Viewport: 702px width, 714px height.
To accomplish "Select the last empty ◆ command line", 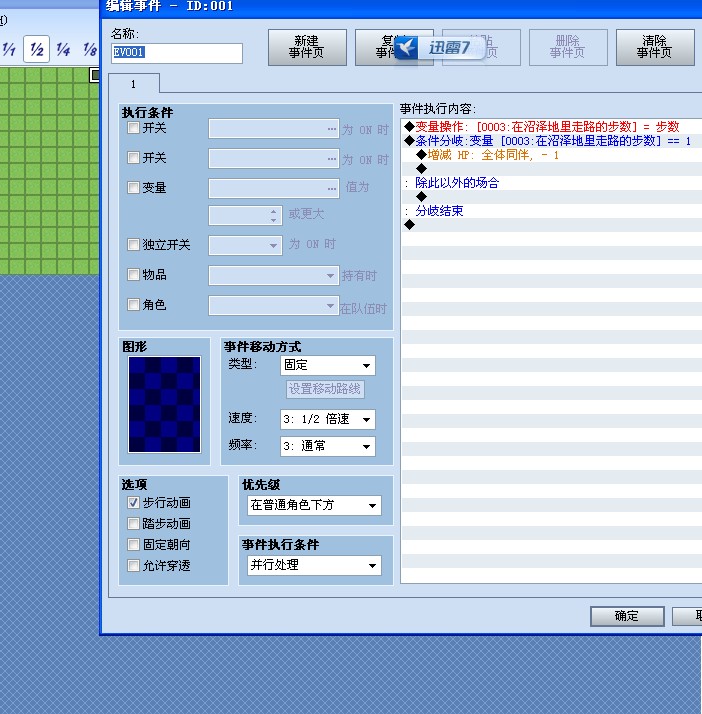I will tap(552, 224).
